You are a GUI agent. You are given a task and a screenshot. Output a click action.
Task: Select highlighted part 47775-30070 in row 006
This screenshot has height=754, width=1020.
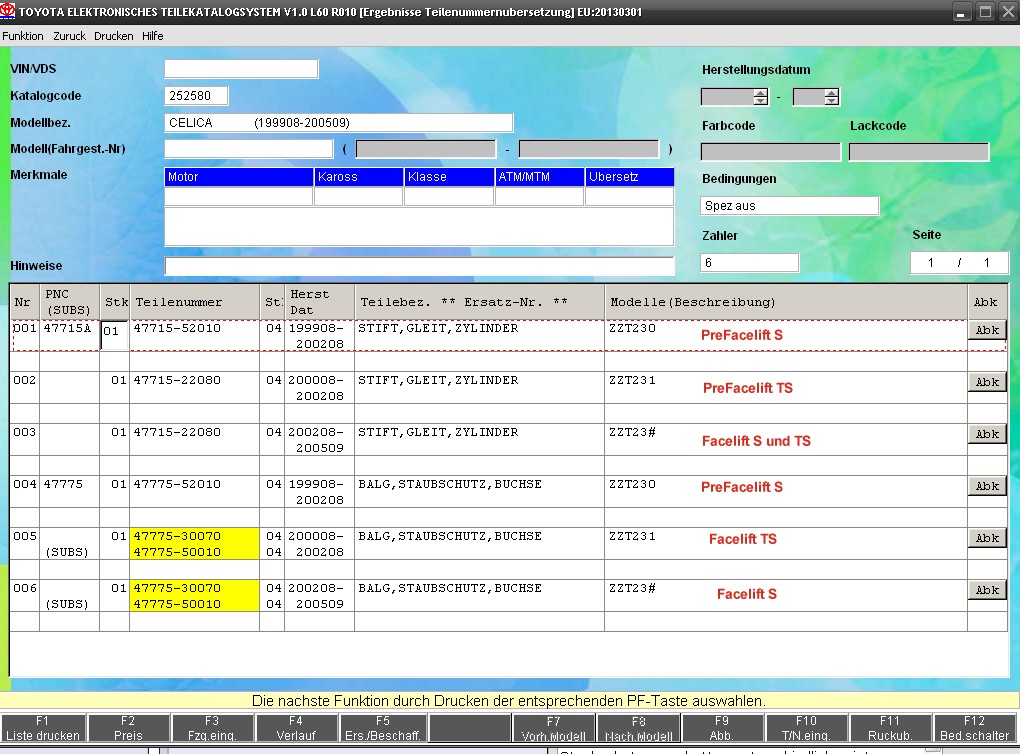coord(177,588)
